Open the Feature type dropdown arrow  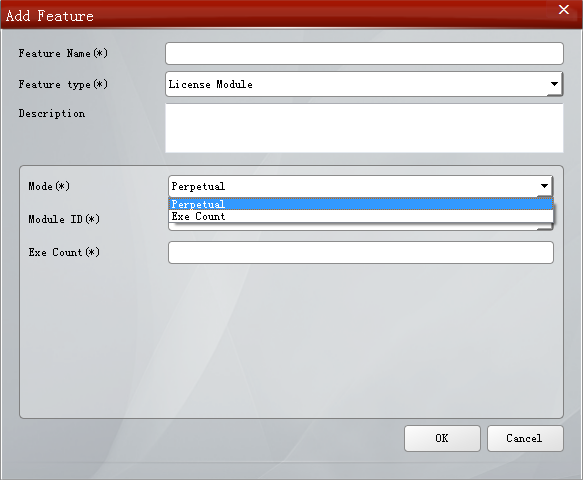(554, 84)
